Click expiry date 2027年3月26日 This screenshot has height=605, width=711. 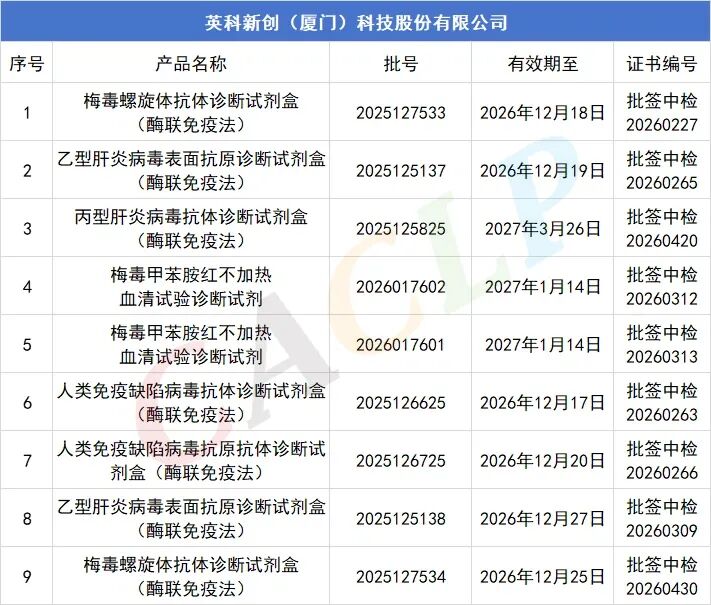pos(543,229)
